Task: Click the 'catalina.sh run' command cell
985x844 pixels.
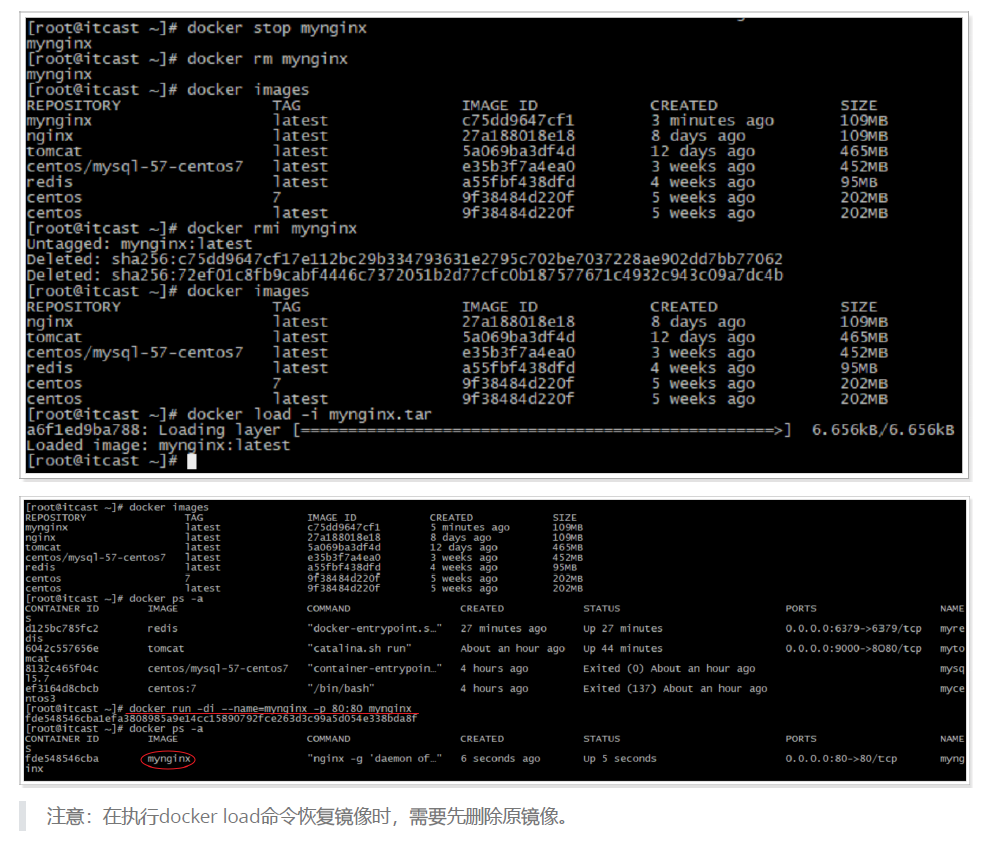Action: (359, 649)
